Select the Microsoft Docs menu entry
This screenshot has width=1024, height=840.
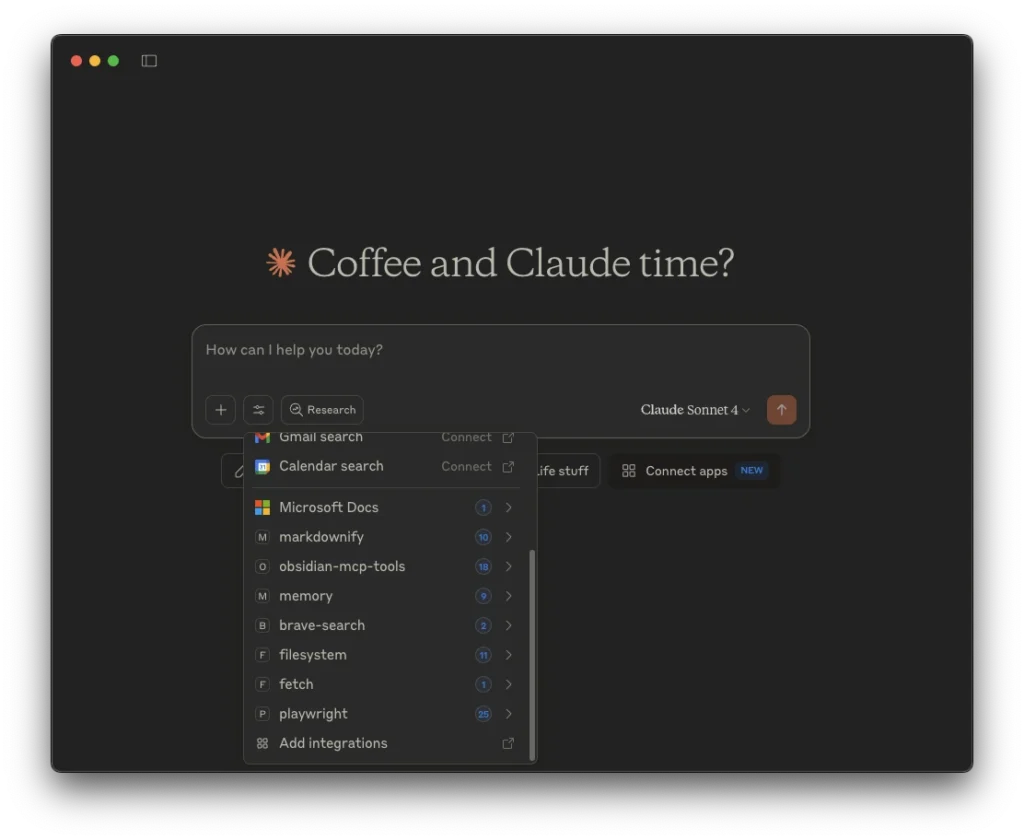click(385, 508)
